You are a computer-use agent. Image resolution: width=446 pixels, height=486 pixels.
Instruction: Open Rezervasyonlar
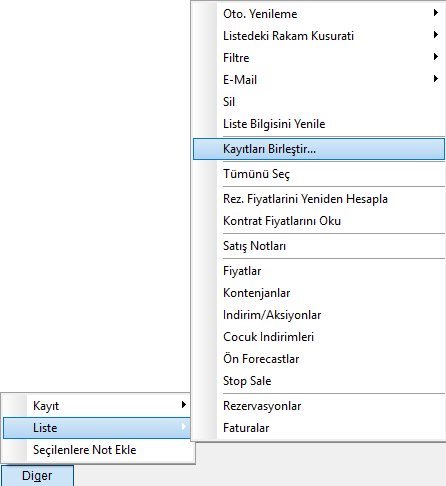point(319,406)
